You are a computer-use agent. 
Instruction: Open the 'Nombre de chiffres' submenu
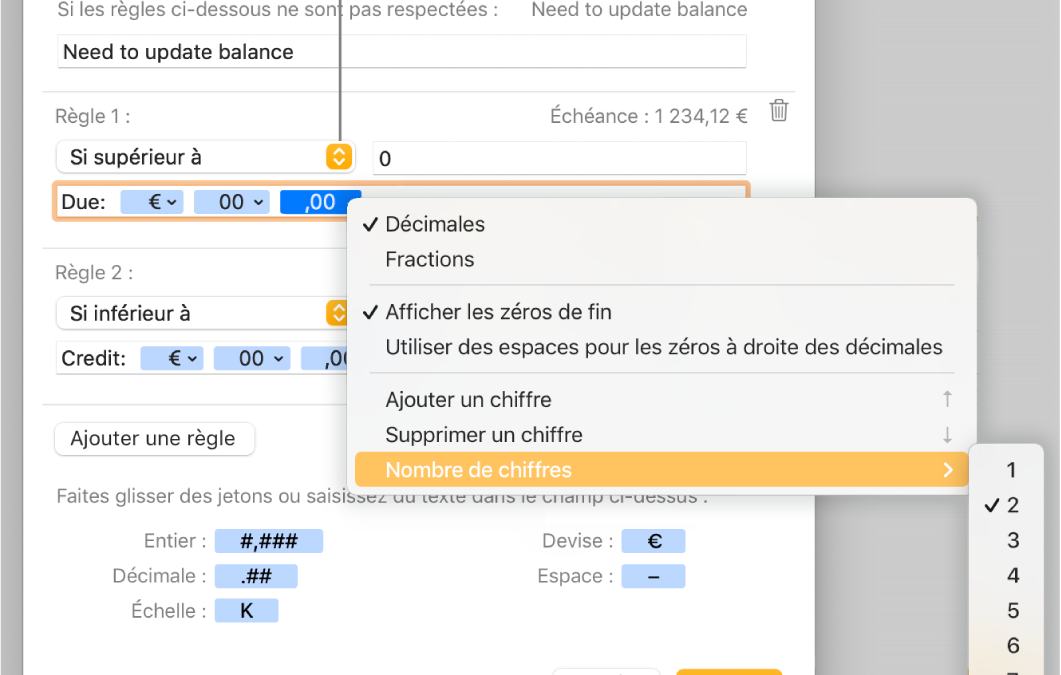(662, 470)
